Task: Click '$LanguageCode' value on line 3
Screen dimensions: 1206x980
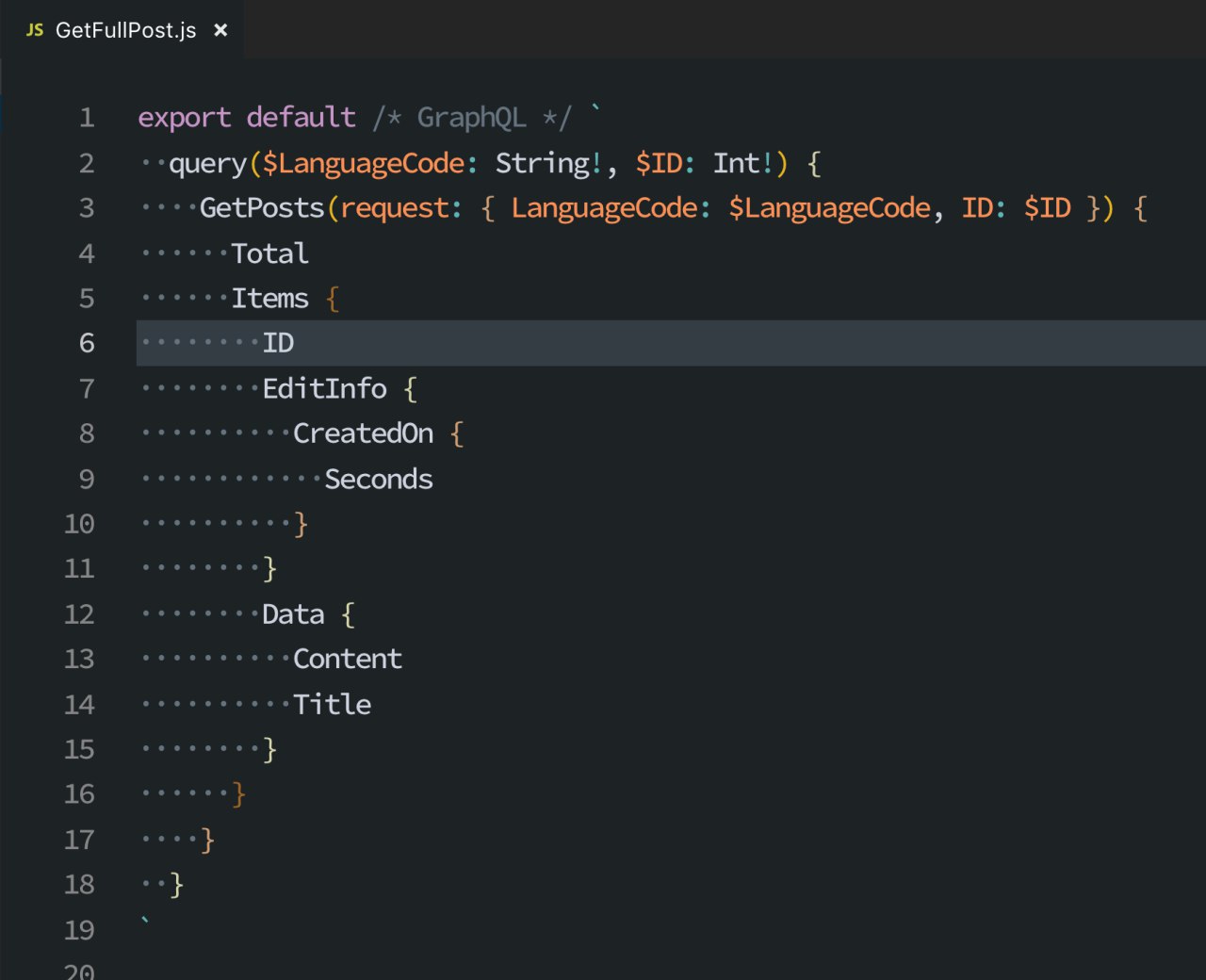Action: pos(830,208)
